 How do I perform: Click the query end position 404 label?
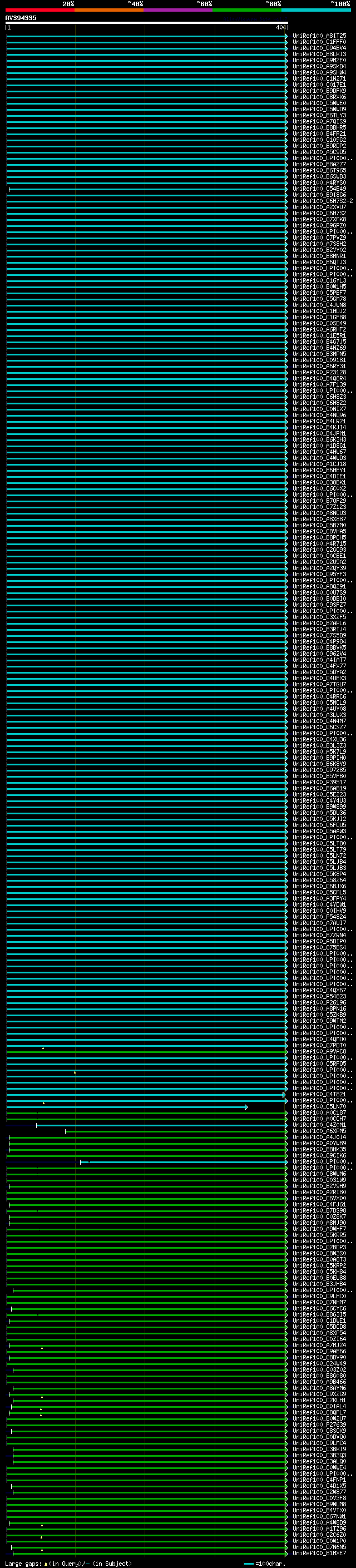coord(280,27)
